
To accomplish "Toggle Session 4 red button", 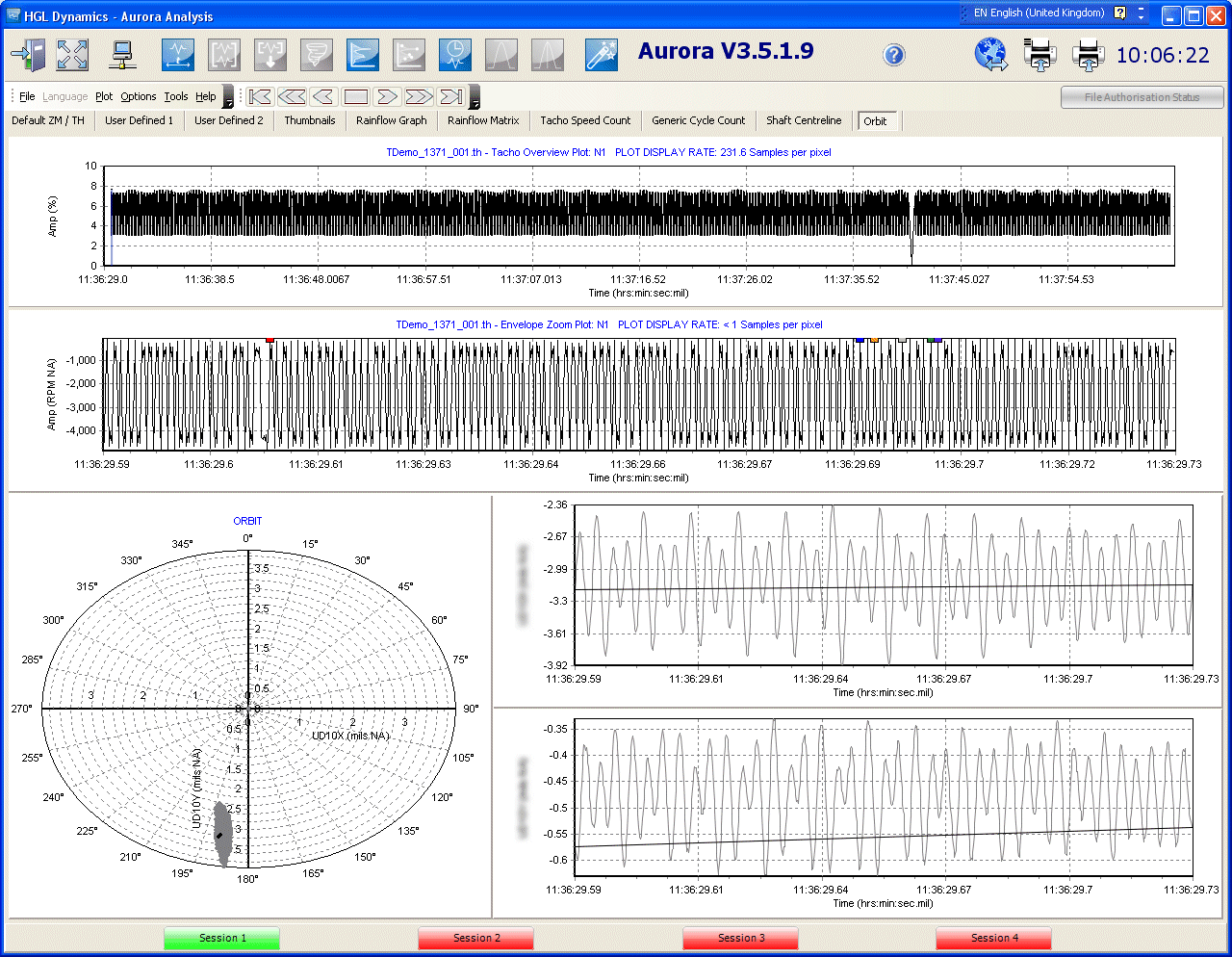I will point(993,938).
